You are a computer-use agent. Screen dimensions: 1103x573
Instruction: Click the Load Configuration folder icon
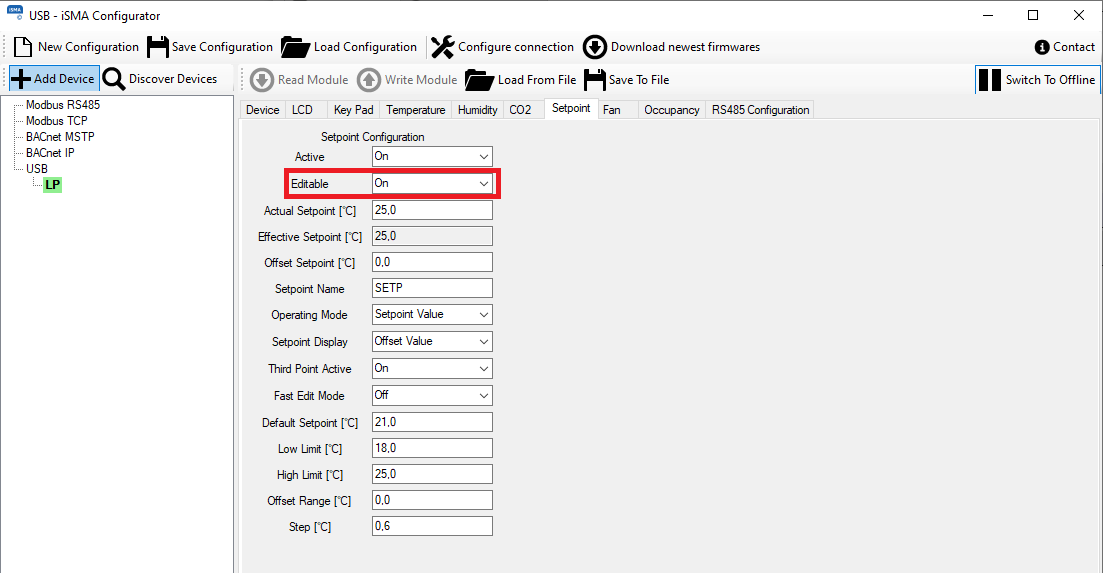coord(295,47)
